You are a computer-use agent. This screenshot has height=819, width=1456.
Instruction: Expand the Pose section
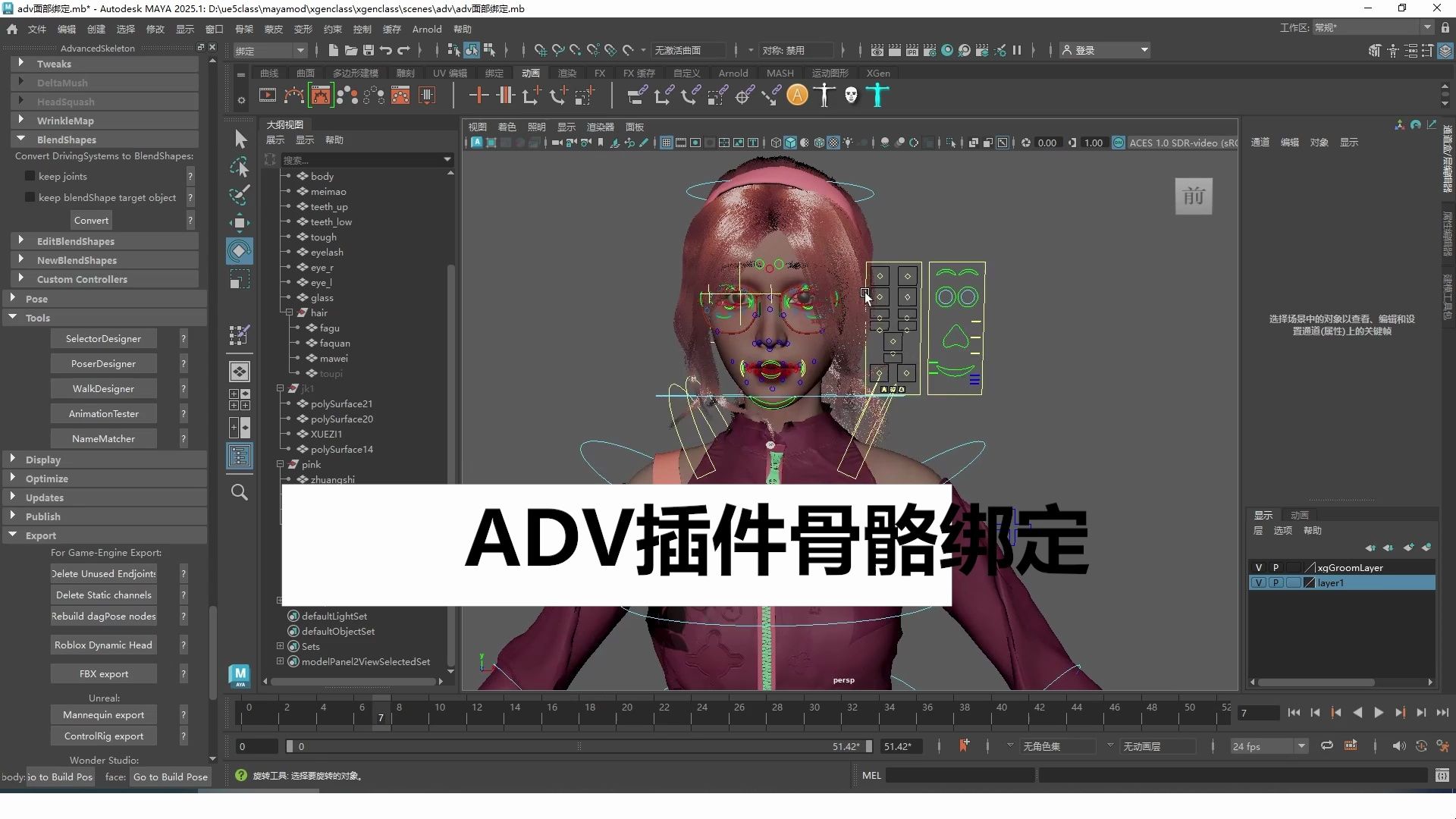tap(12, 298)
